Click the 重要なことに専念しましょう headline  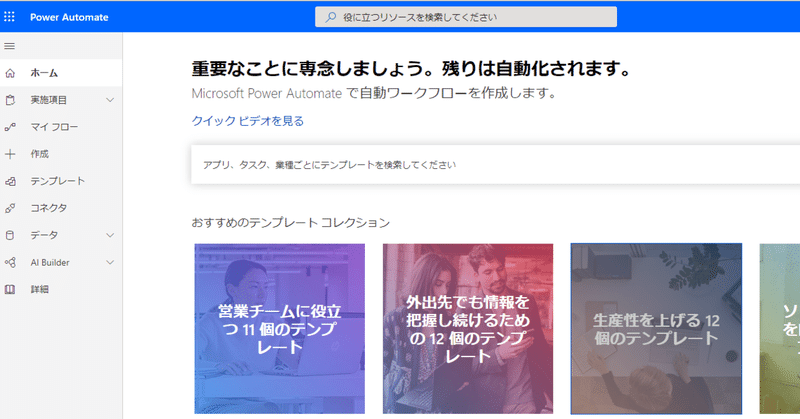(412, 68)
